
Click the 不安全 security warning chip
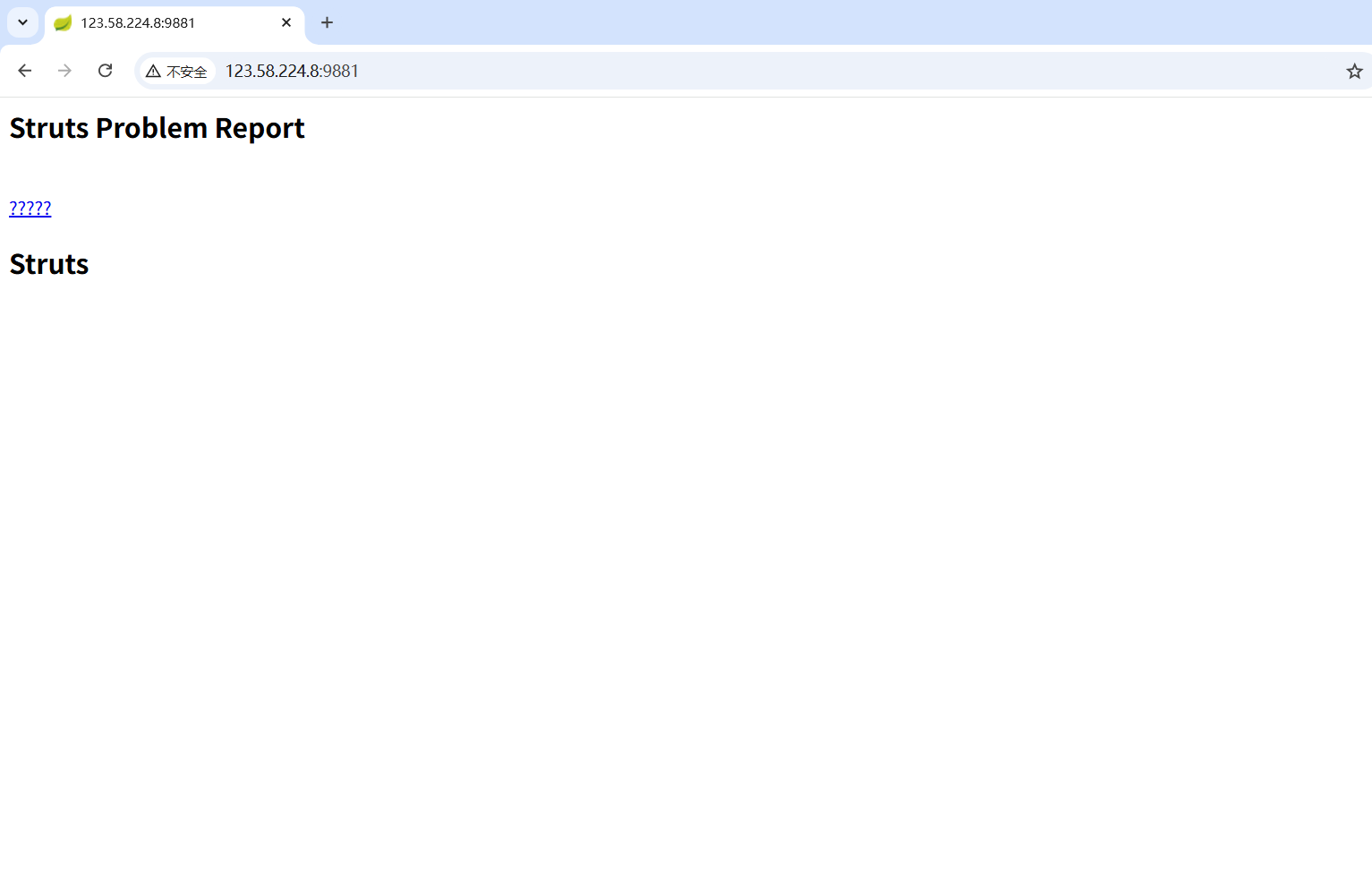point(177,71)
